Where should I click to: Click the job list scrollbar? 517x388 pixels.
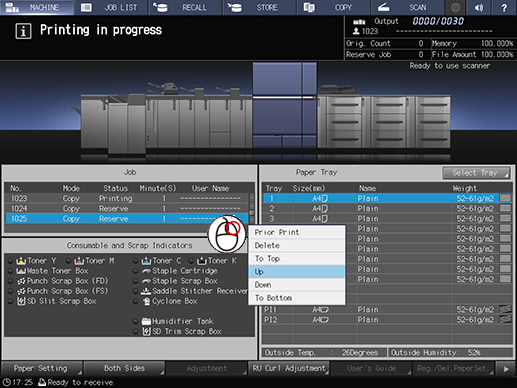[x=252, y=208]
